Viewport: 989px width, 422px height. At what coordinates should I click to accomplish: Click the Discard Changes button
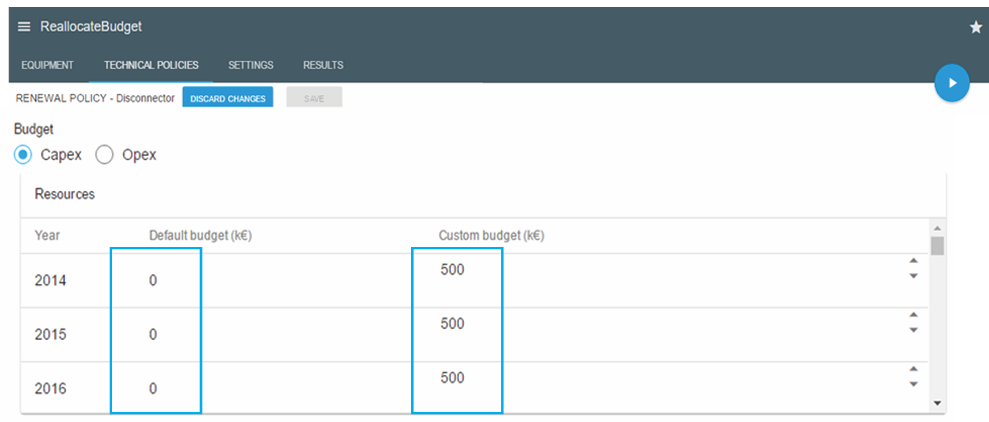click(x=228, y=98)
